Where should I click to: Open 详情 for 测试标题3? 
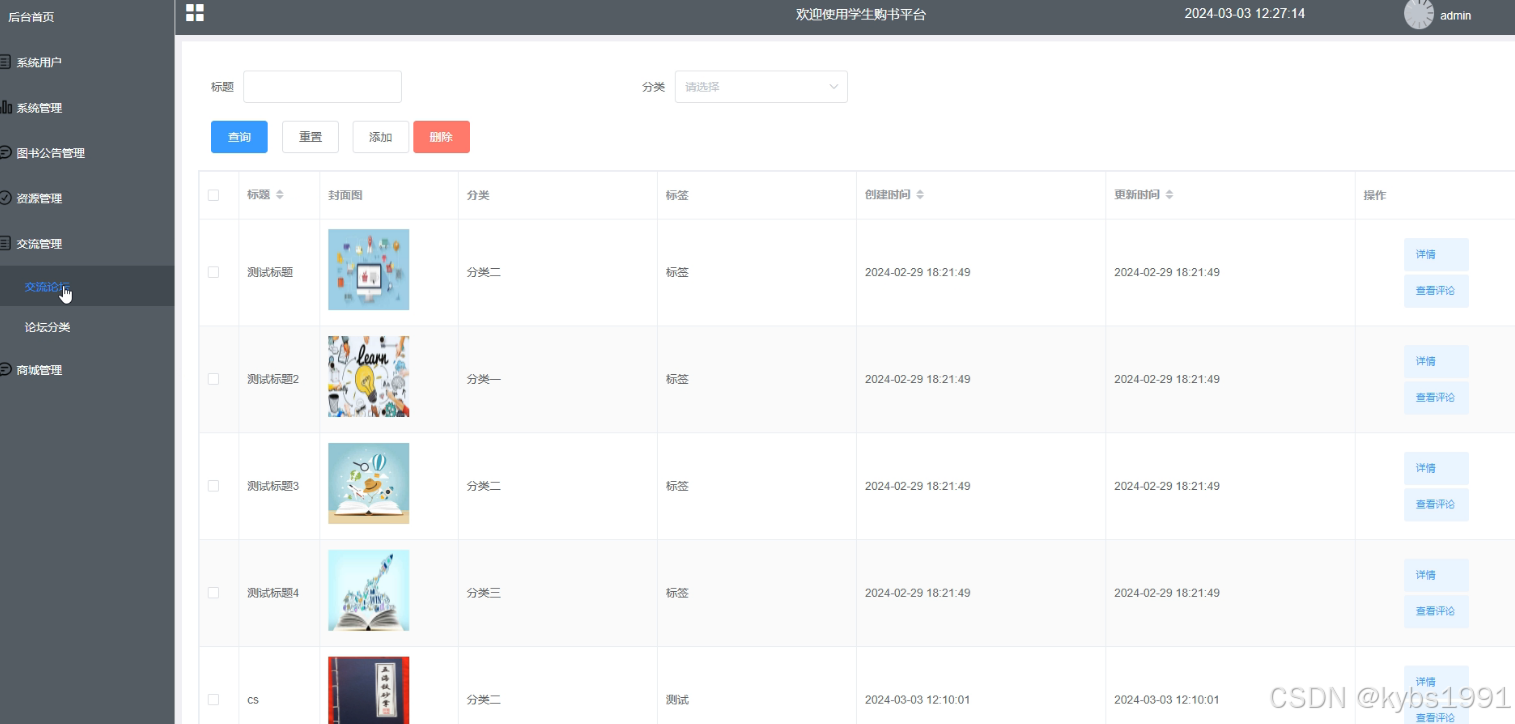click(1436, 468)
